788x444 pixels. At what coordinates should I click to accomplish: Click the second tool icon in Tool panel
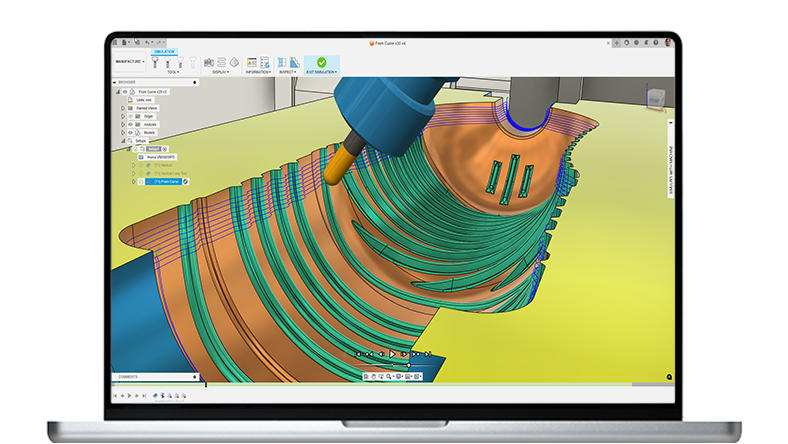[167, 62]
